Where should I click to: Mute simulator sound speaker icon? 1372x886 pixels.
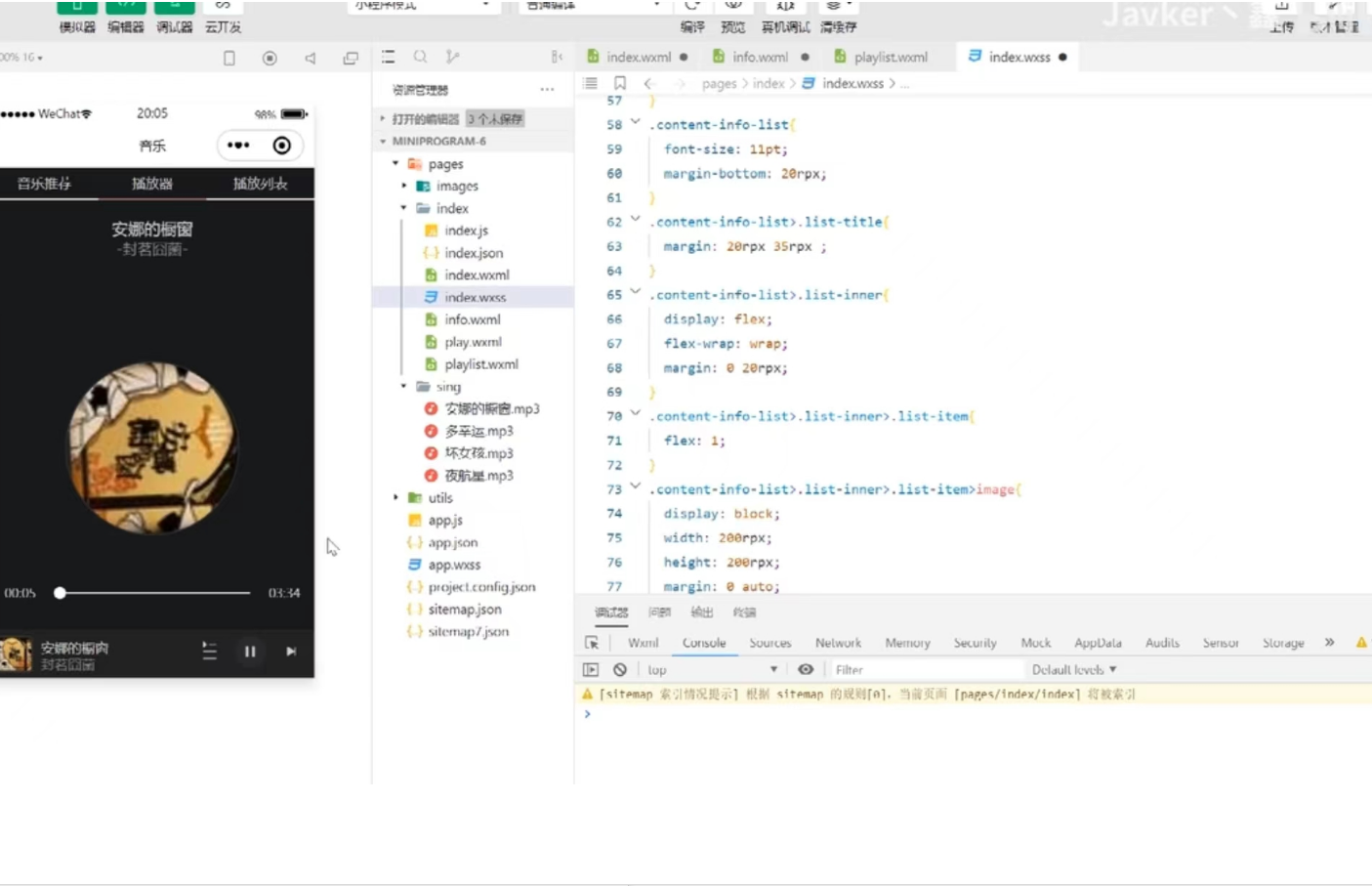311,58
